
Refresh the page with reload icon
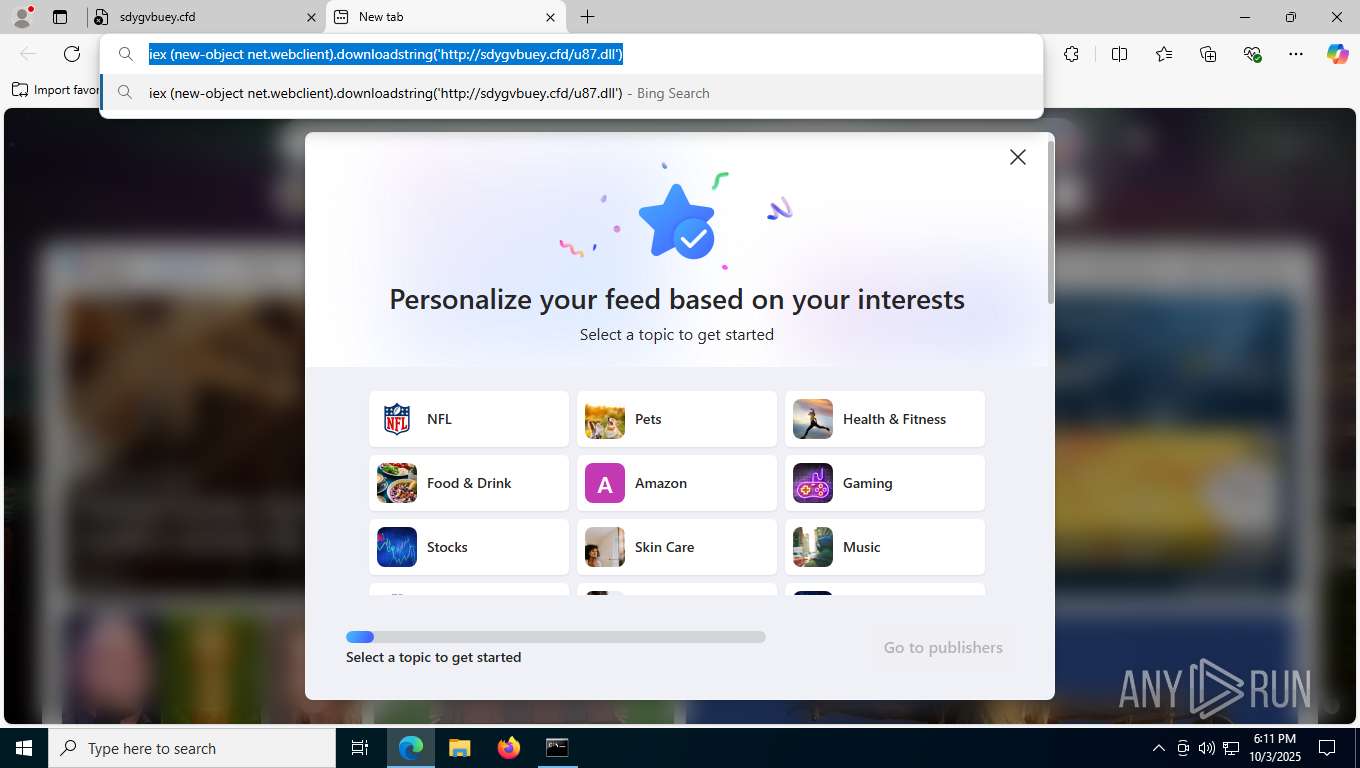[72, 54]
